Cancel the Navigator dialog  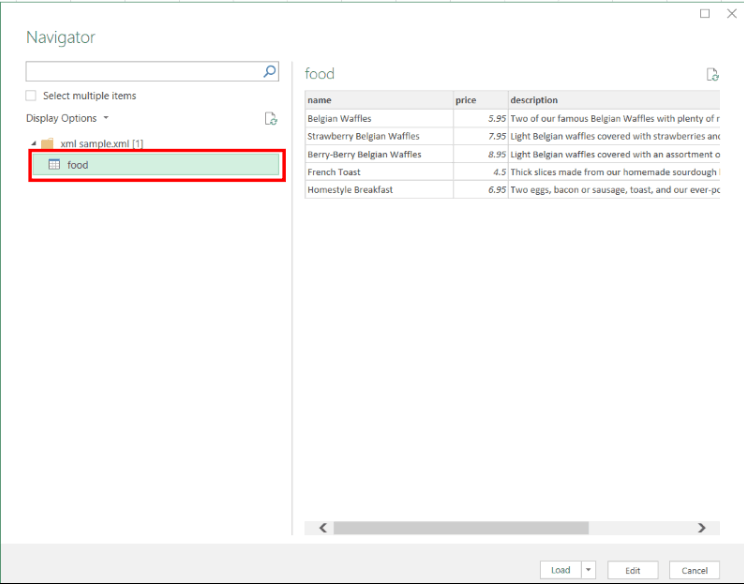tap(694, 570)
